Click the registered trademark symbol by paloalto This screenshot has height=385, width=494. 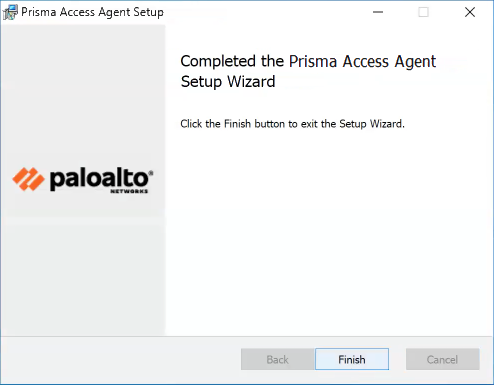pos(151,173)
